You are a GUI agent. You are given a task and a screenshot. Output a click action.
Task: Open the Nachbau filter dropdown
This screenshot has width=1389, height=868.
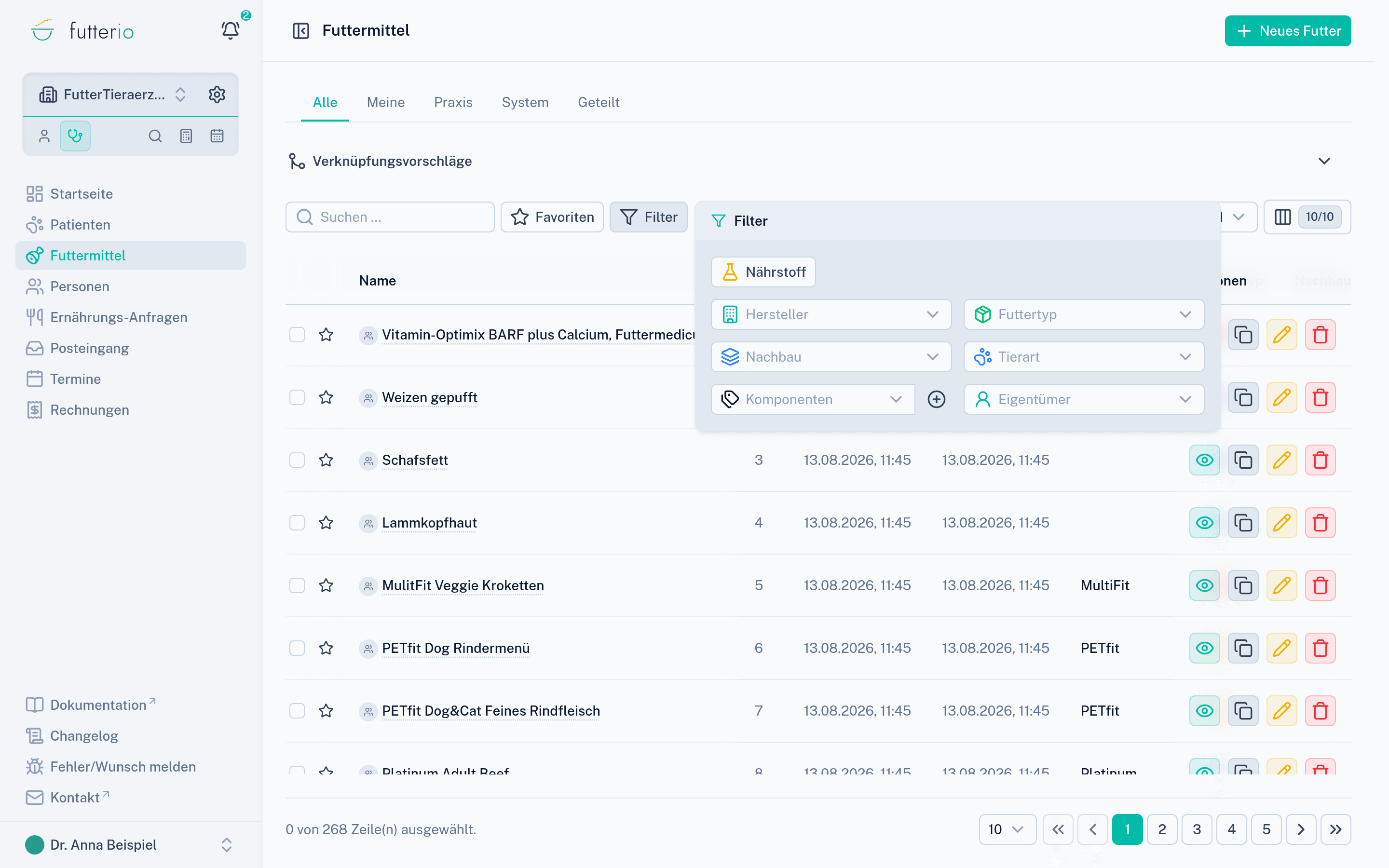(x=831, y=357)
